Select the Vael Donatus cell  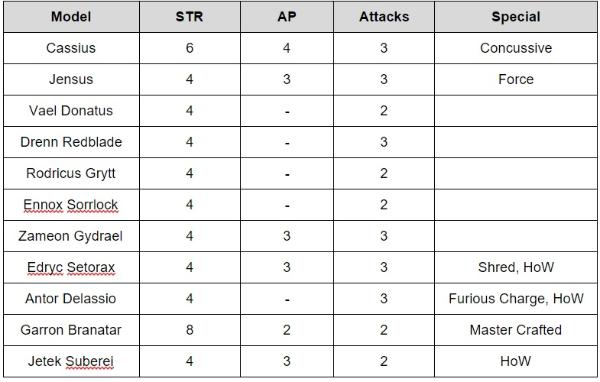click(71, 111)
